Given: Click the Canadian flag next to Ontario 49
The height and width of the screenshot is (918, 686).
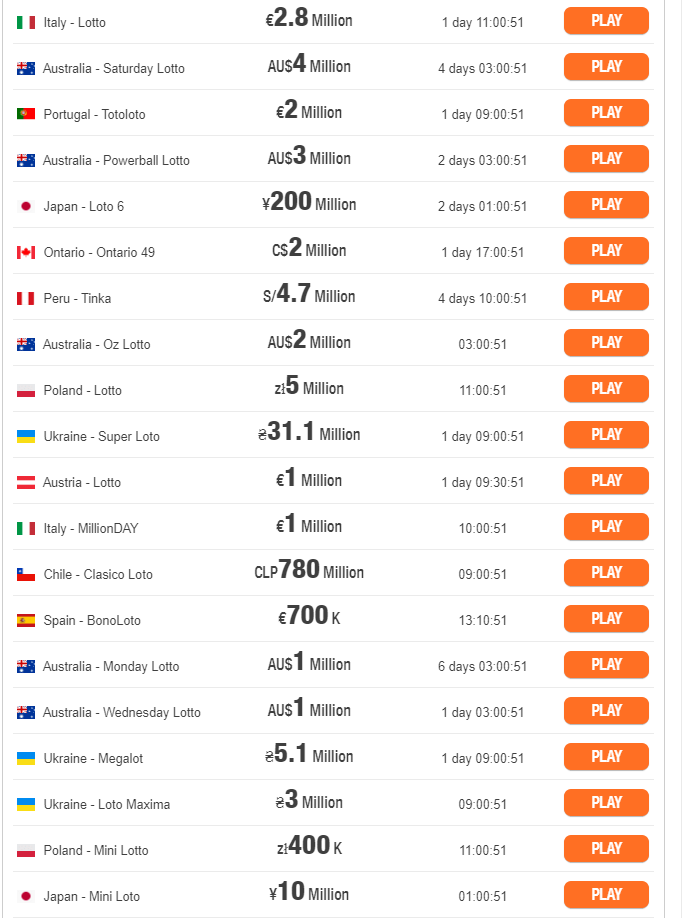Looking at the screenshot, I should click(x=26, y=252).
